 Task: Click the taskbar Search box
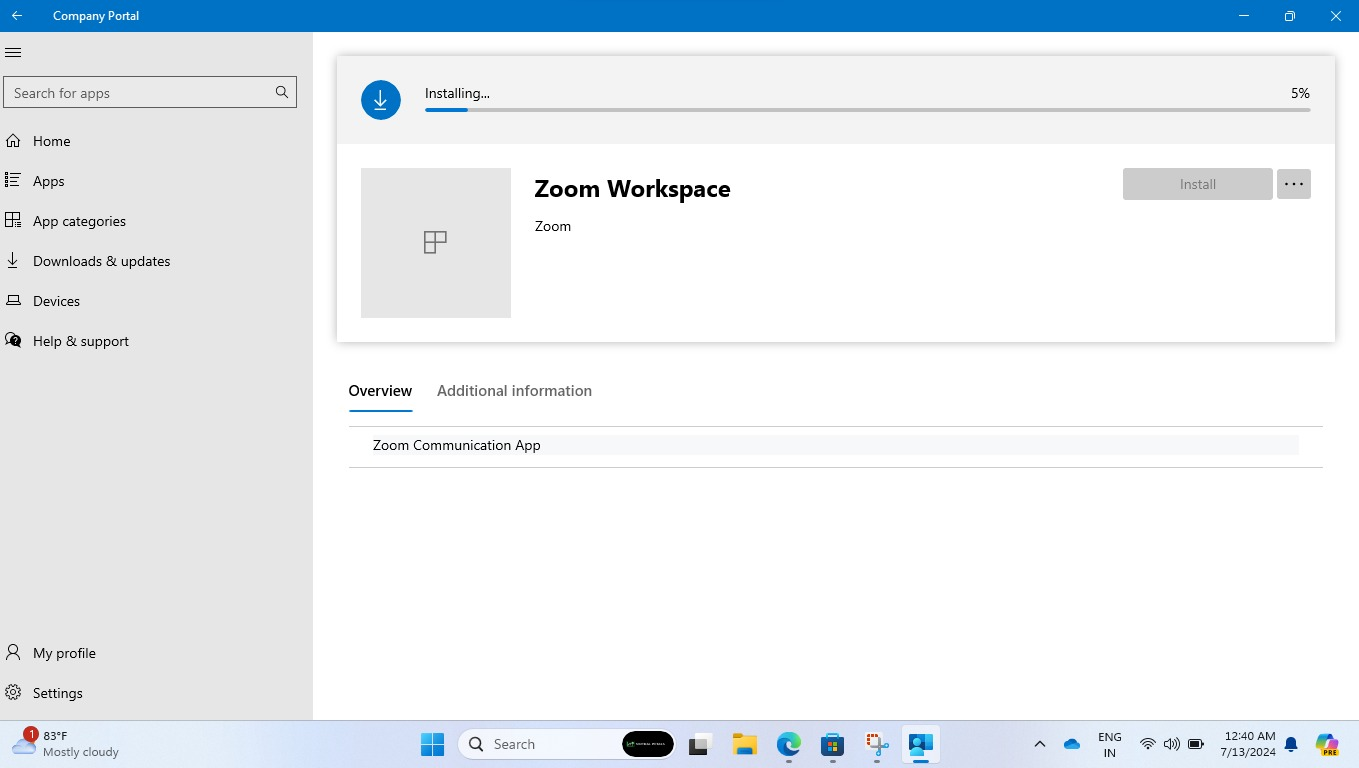[x=566, y=744]
